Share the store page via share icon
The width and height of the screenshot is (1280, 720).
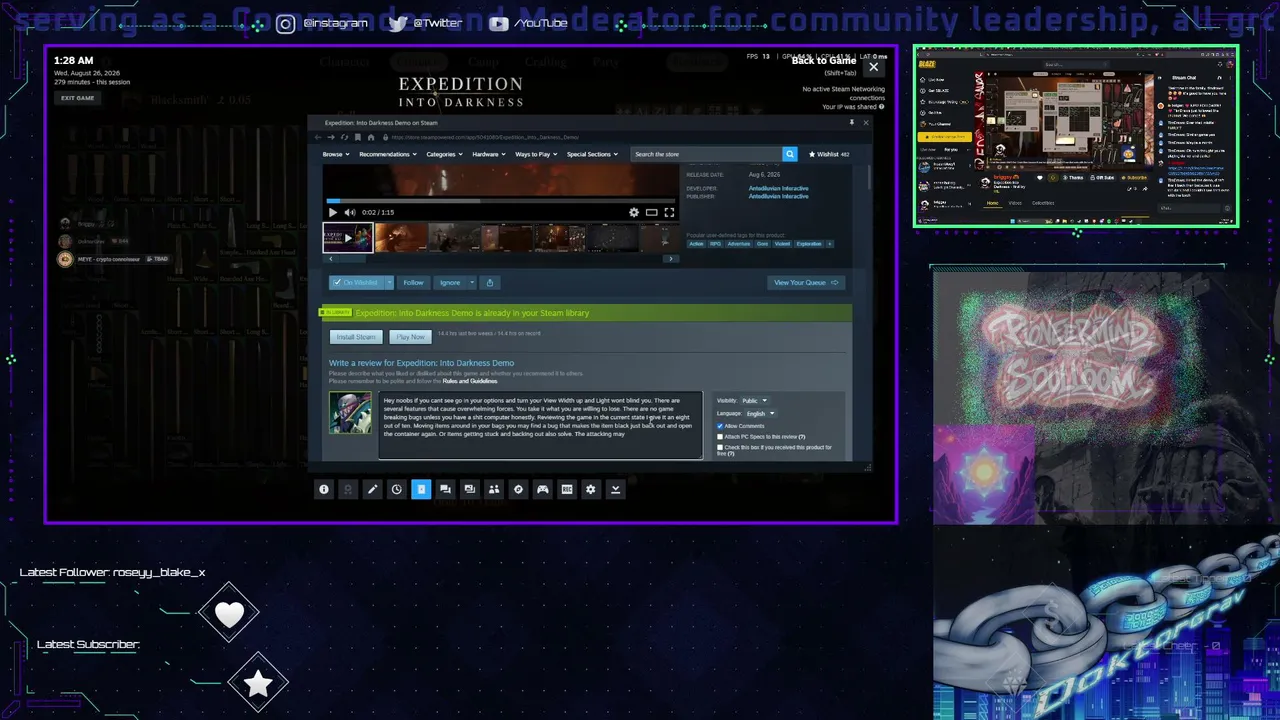coord(490,282)
